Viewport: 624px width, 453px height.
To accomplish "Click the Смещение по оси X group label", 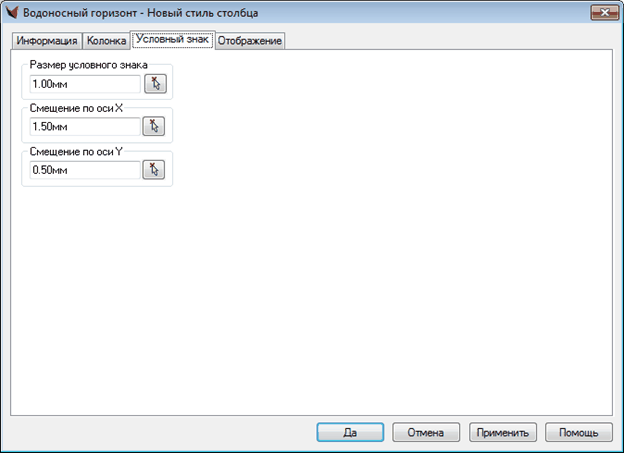I will (x=76, y=108).
